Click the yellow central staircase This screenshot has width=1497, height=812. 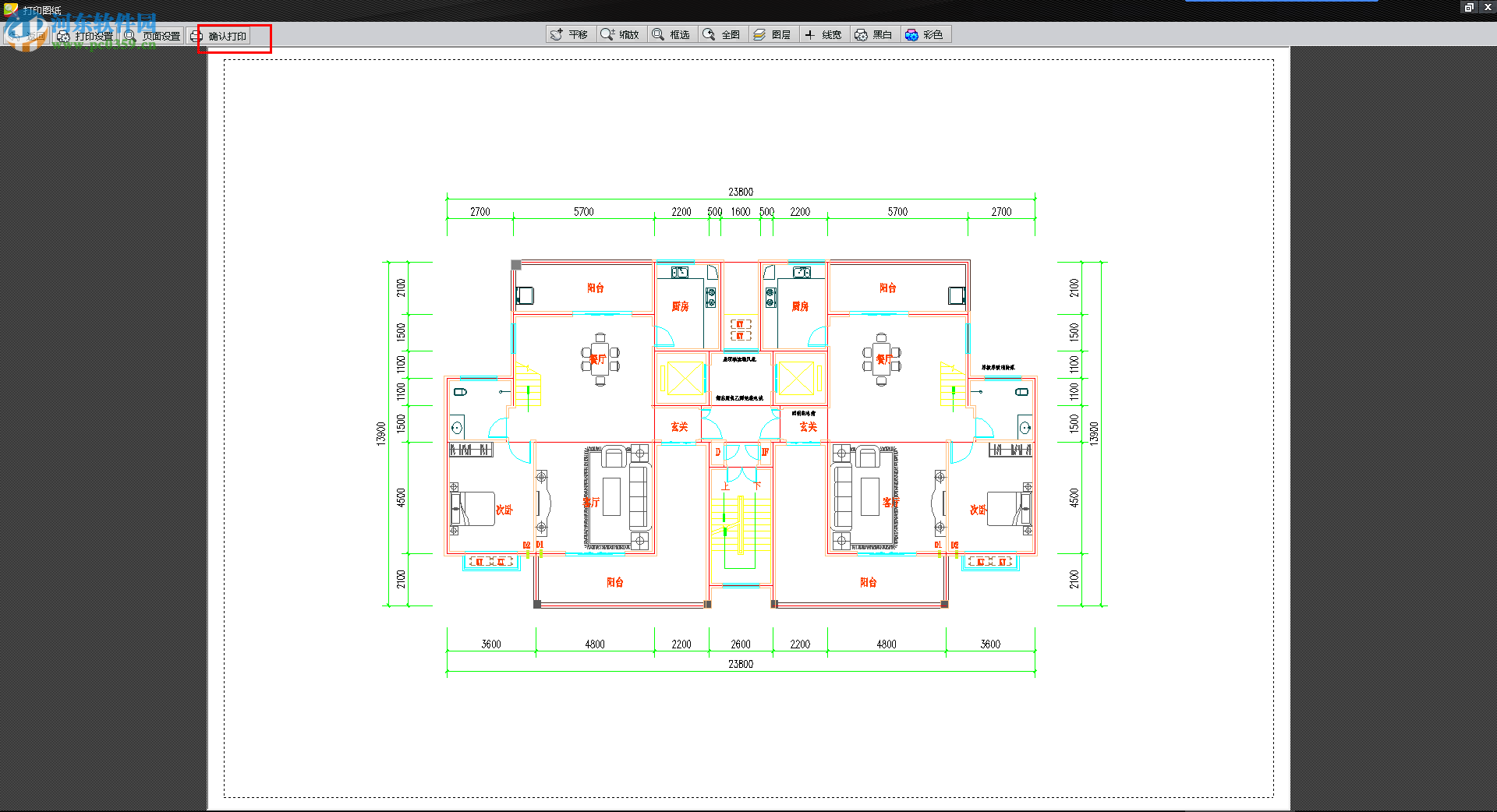pyautogui.click(x=741, y=526)
